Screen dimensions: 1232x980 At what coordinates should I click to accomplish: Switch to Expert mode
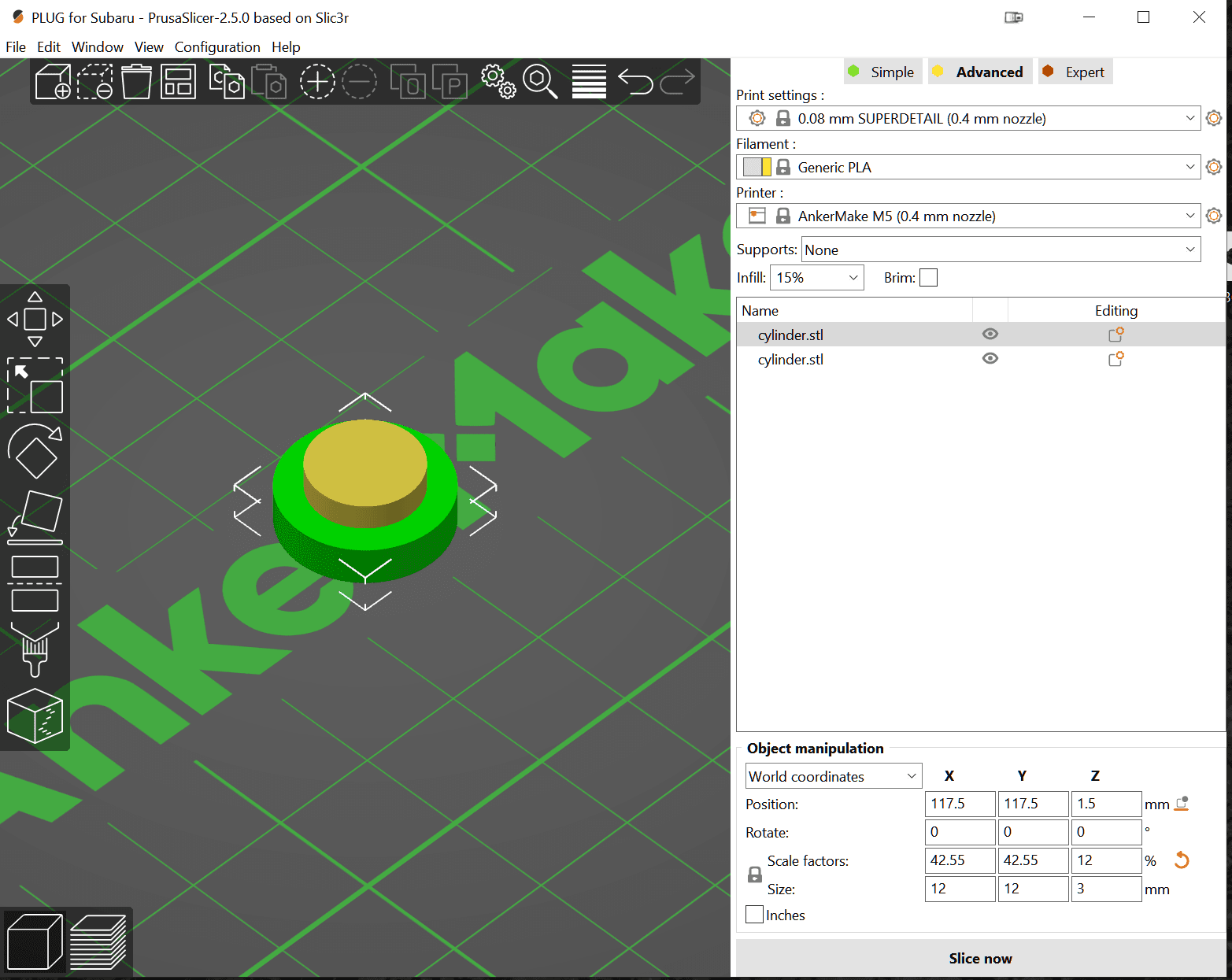1075,72
